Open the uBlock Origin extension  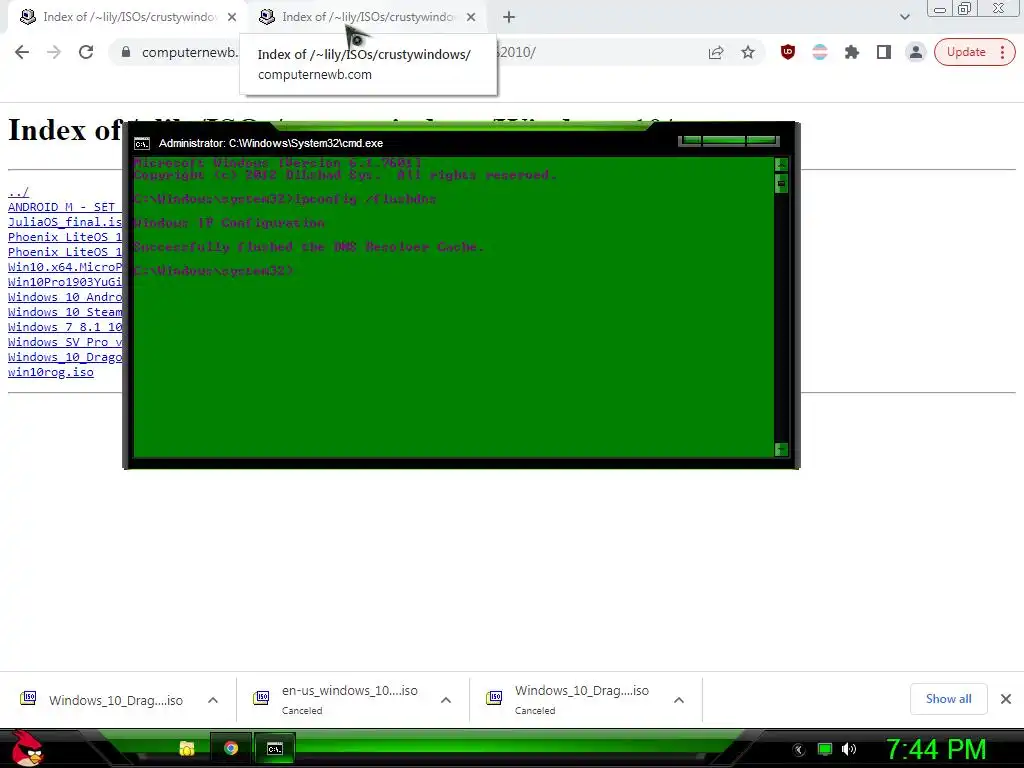click(788, 52)
